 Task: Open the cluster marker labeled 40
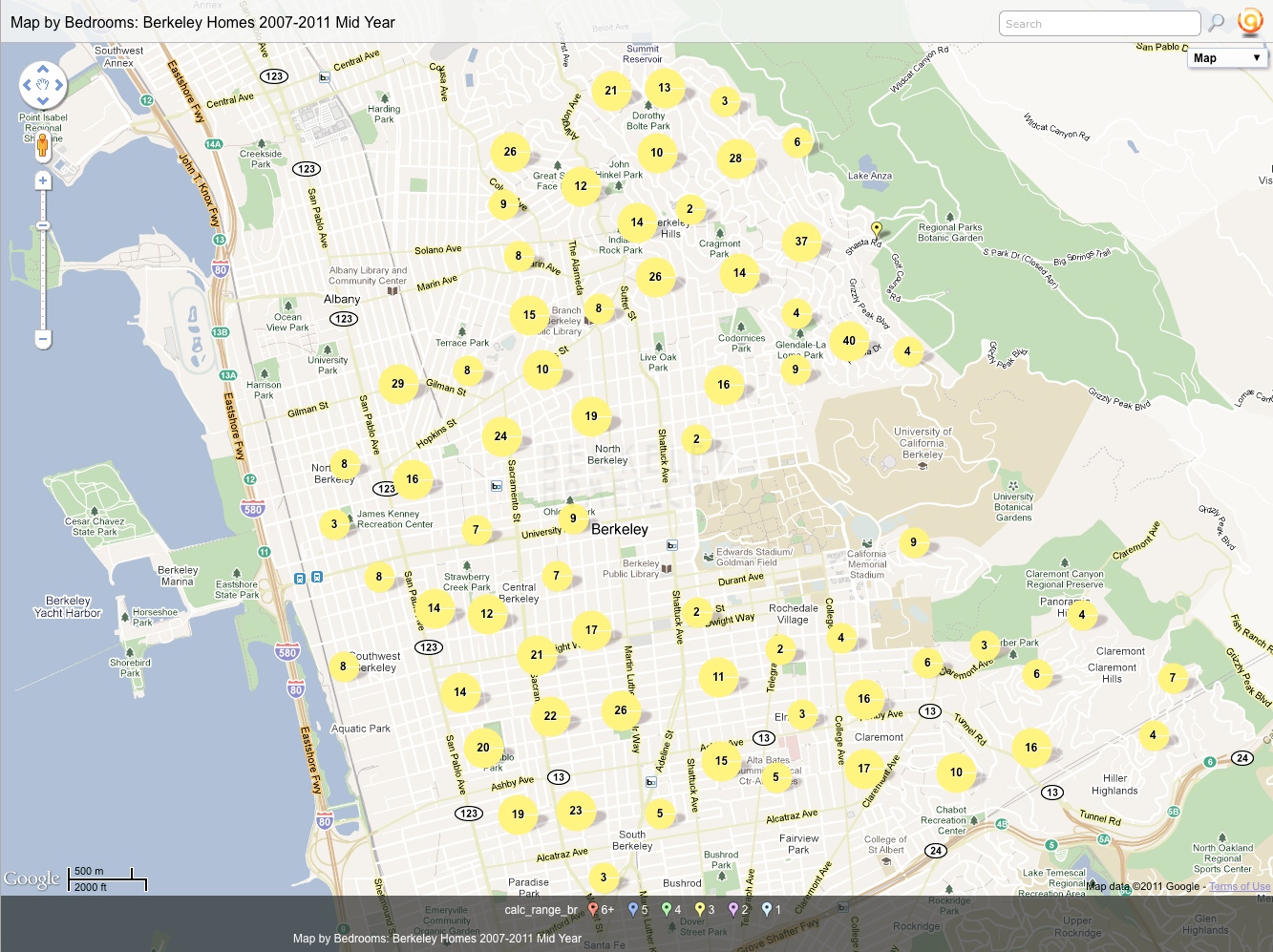pyautogui.click(x=849, y=341)
